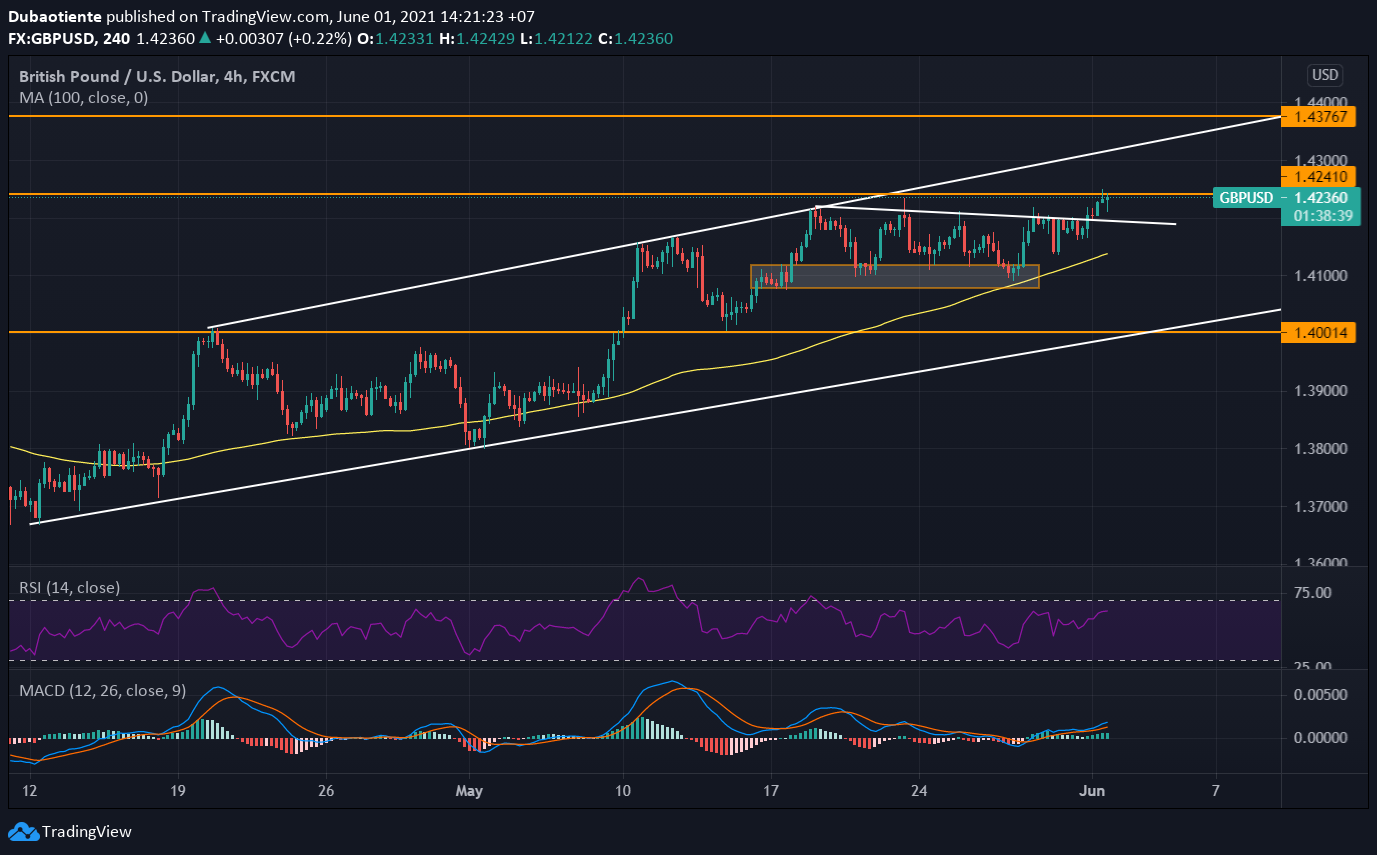The image size is (1377, 855).
Task: Click the '17' date on time axis
Action: point(772,791)
